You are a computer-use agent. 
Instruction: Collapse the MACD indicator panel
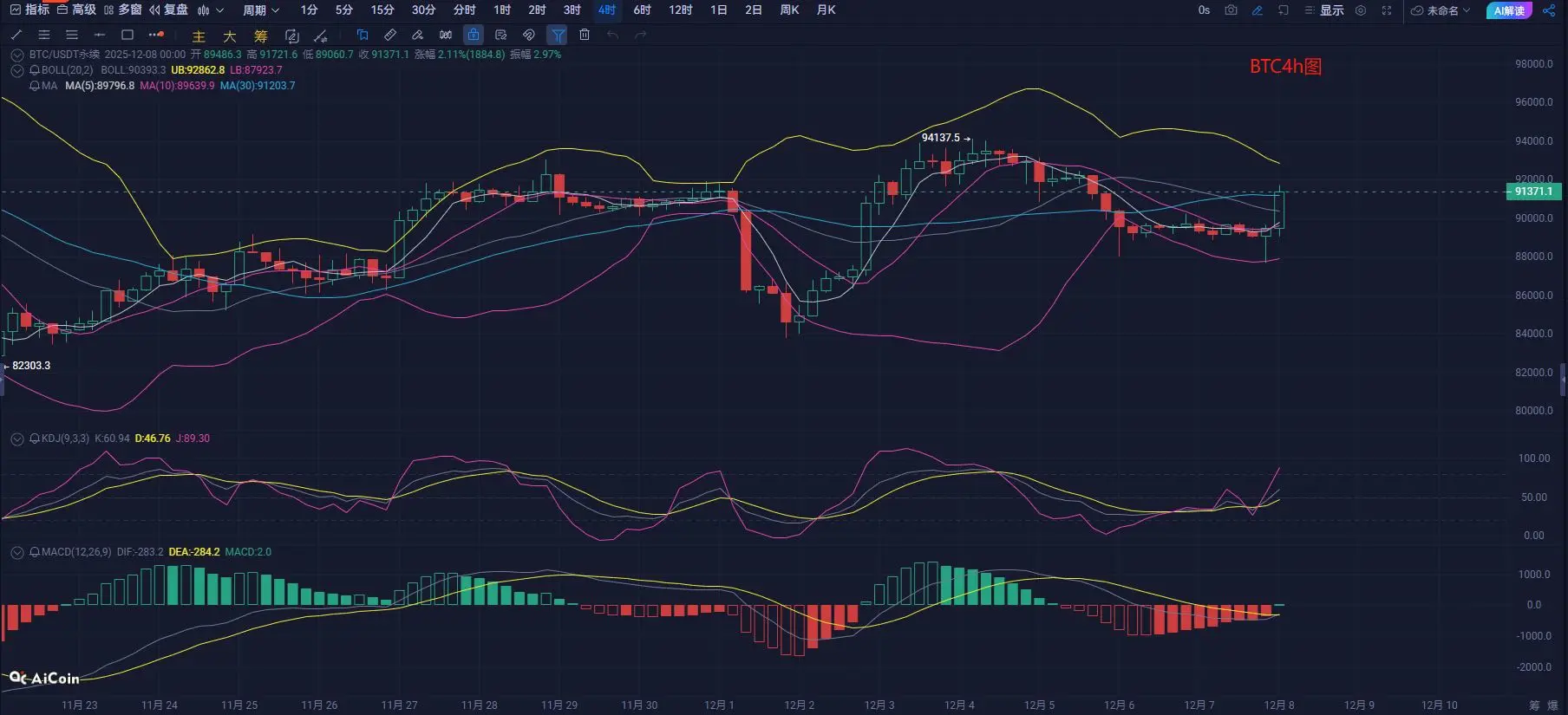(17, 552)
